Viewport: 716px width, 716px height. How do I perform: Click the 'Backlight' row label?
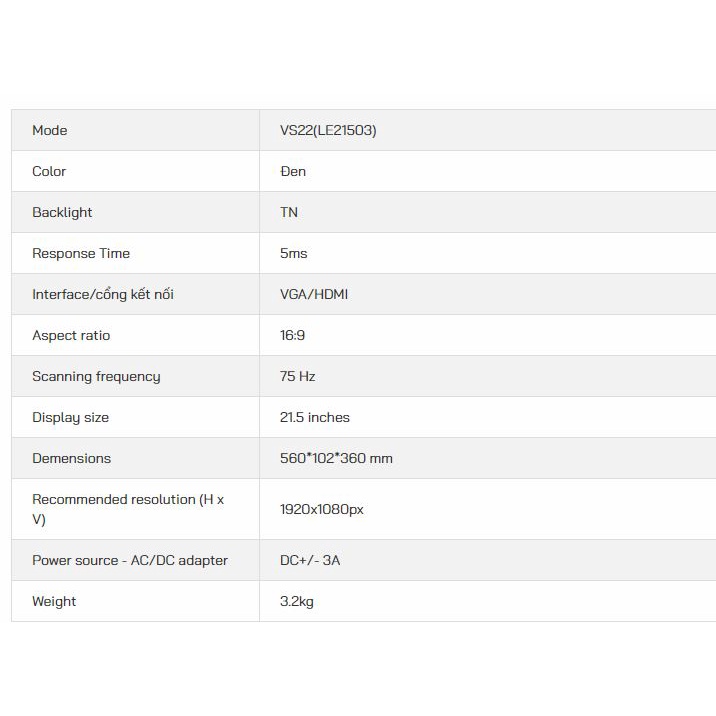(x=62, y=212)
